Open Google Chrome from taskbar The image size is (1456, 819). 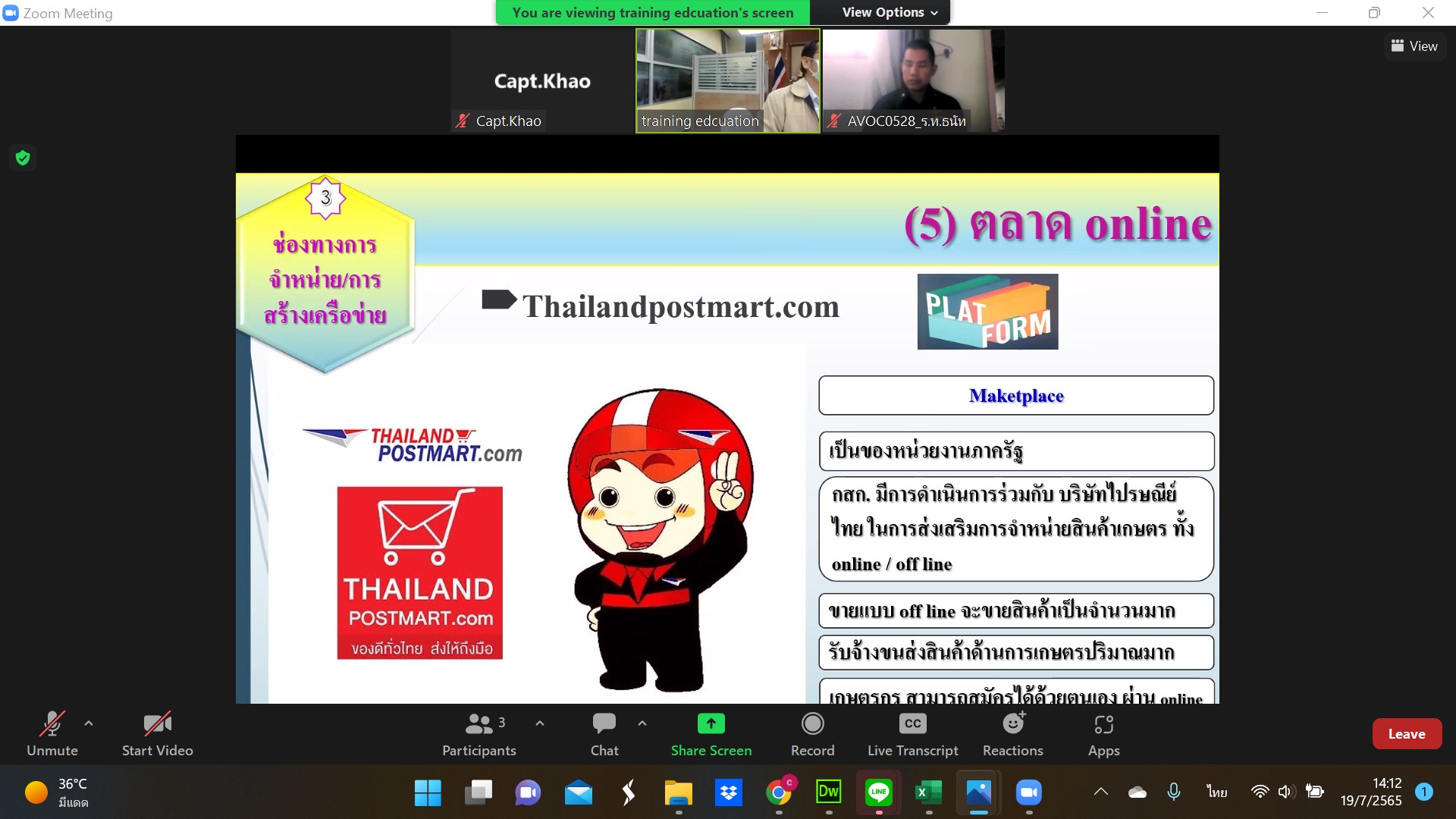[779, 793]
